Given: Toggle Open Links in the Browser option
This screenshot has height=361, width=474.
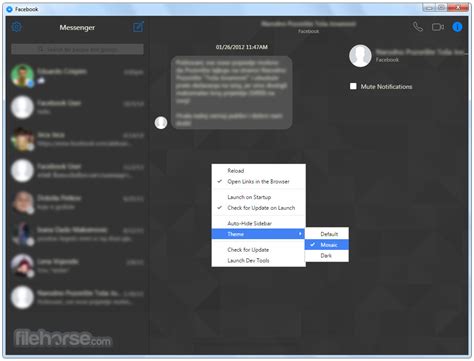Looking at the screenshot, I should click(258, 181).
